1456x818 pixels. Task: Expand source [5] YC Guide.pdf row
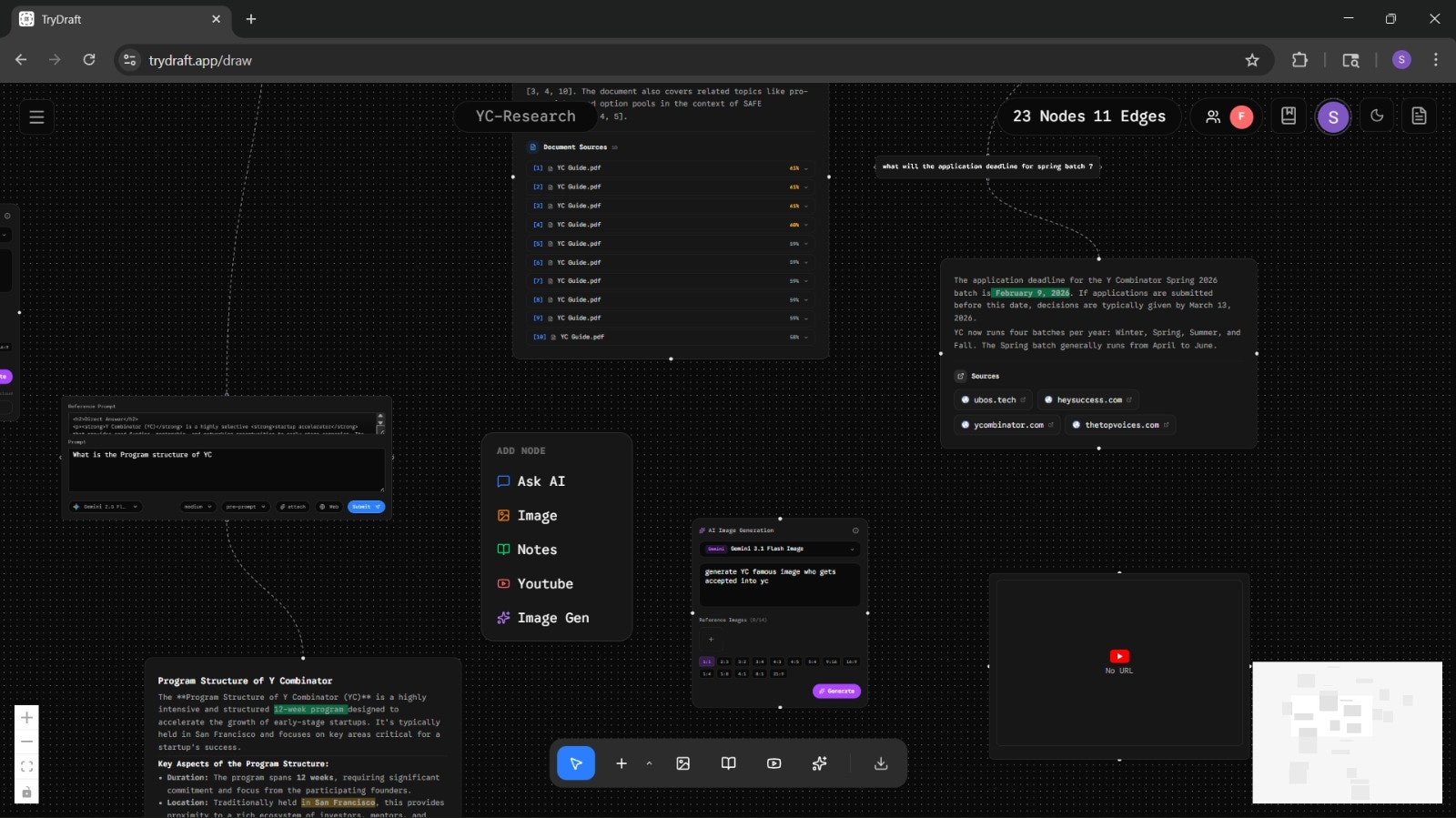point(671,244)
